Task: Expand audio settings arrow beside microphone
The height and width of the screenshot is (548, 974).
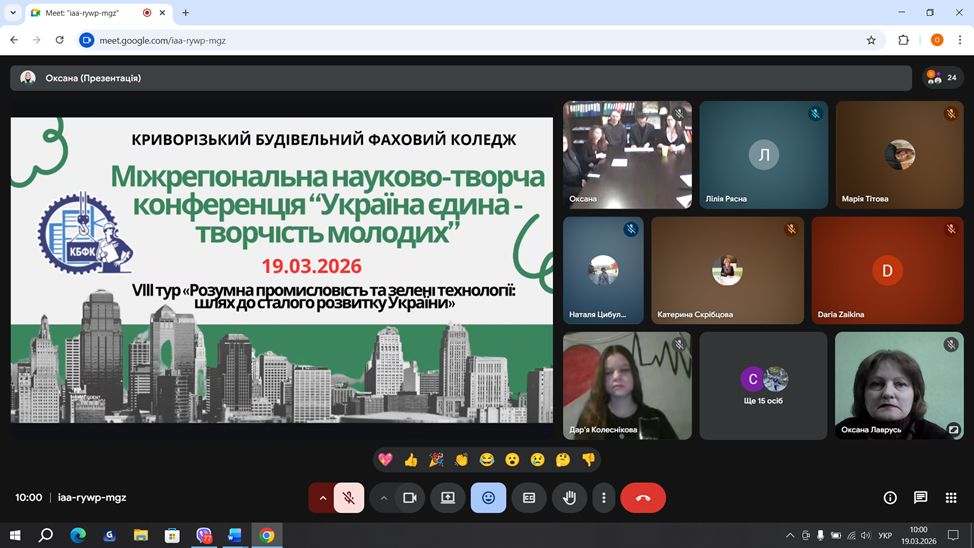Action: 322,497
